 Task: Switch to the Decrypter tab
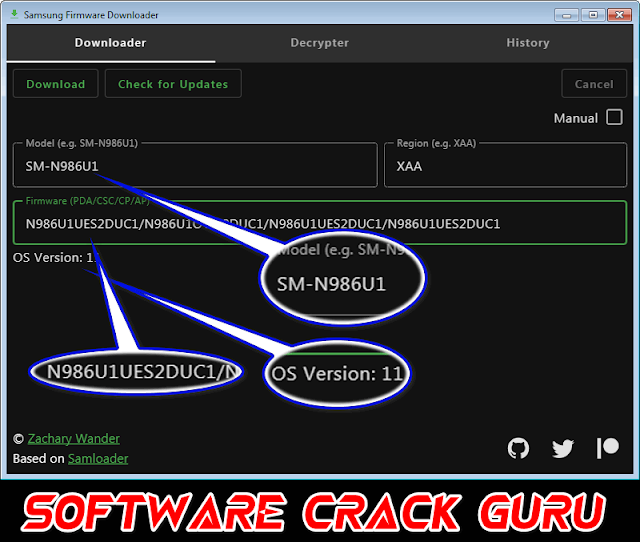click(320, 43)
